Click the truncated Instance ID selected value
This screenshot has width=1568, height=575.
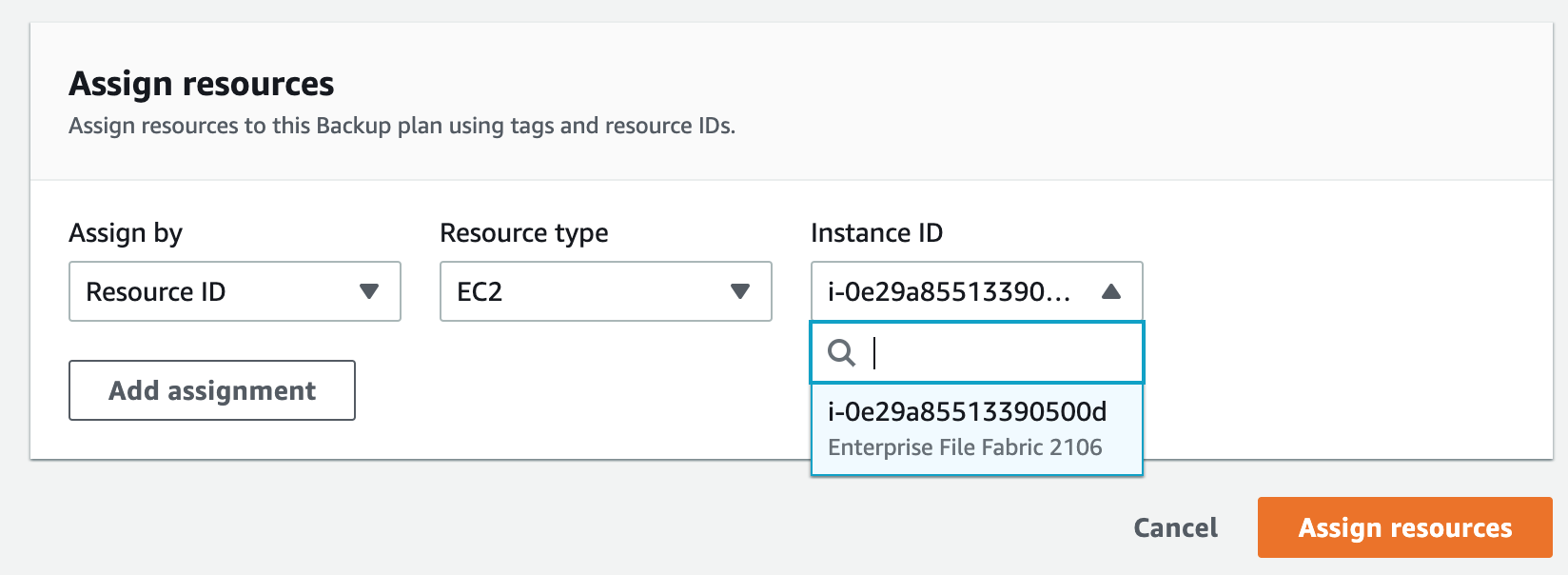[949, 291]
